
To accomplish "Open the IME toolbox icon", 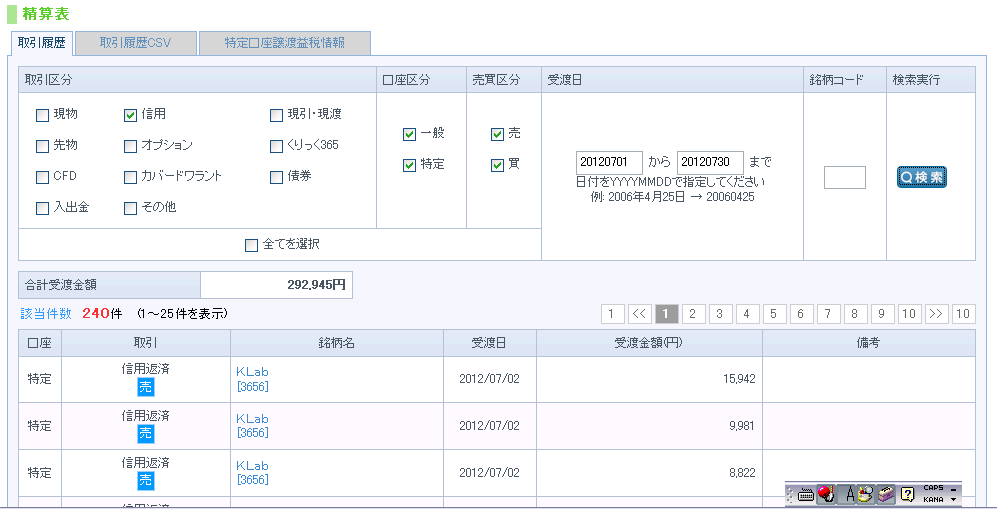I will click(886, 493).
